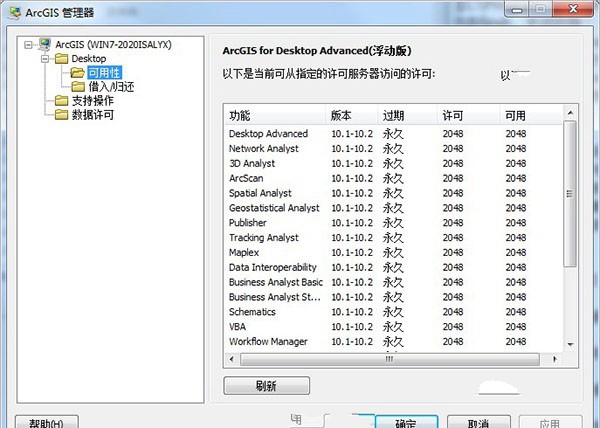Viewport: 600px width, 428px height.
Task: Select the Data Interoperability row
Action: point(393,267)
